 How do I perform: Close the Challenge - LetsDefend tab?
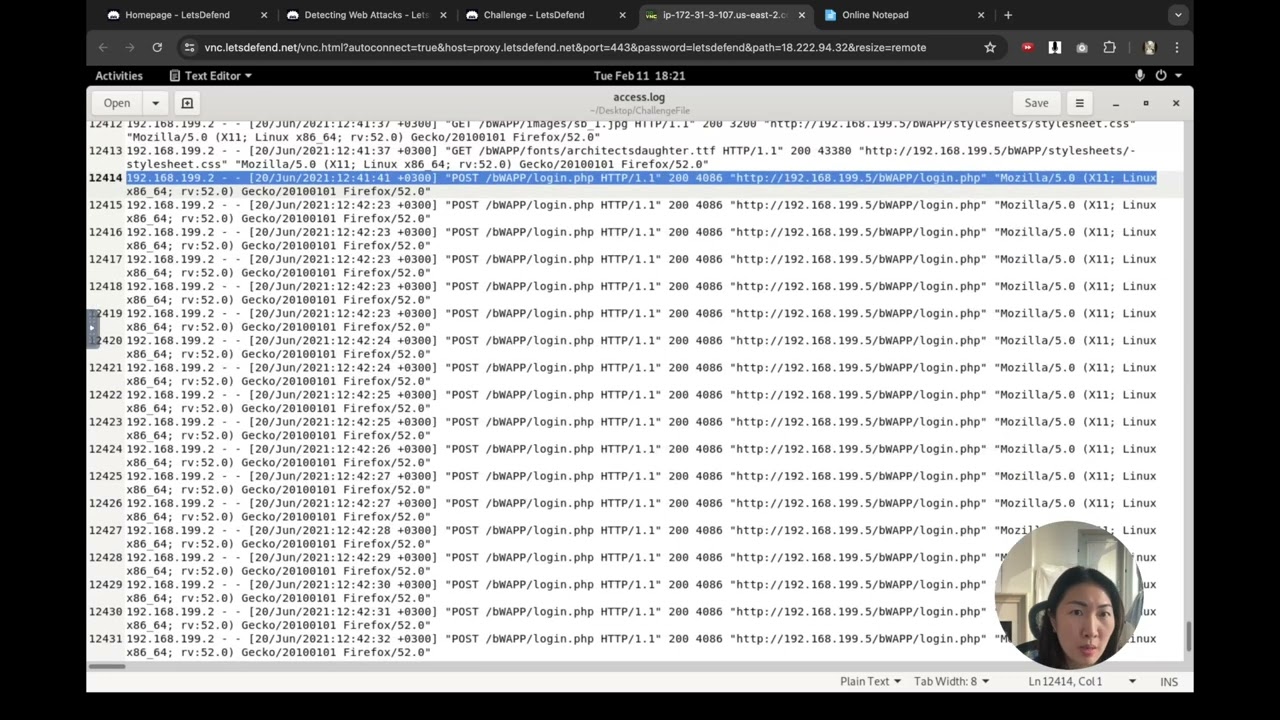[622, 15]
